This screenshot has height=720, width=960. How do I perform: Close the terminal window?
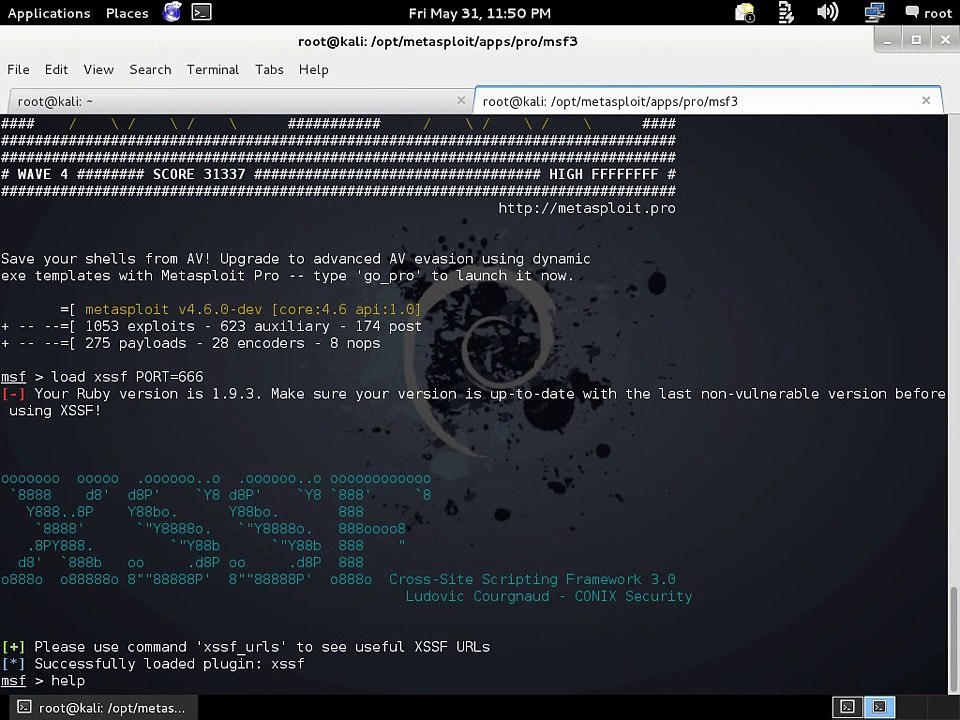click(945, 40)
